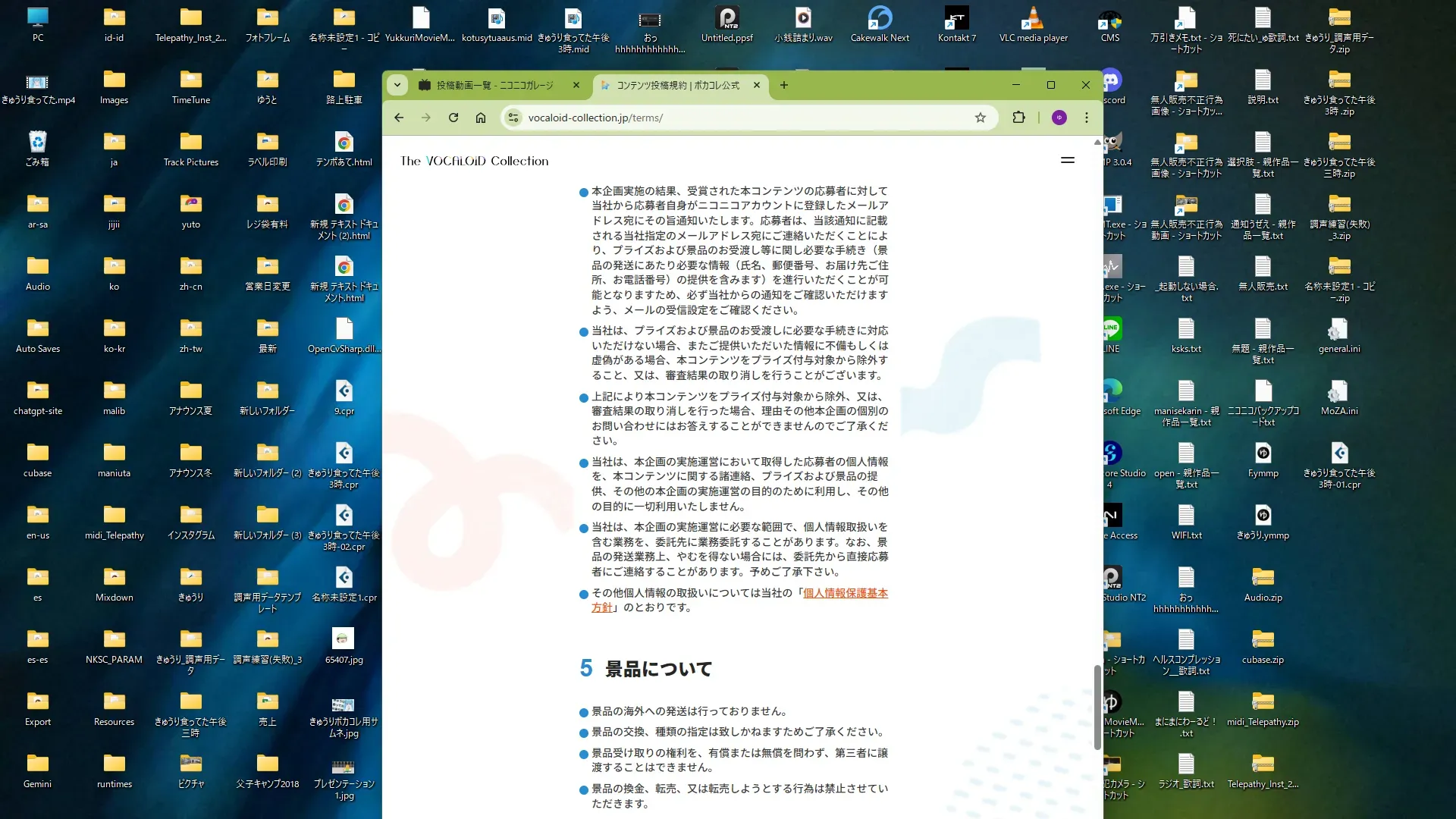This screenshot has height=819, width=1456.
Task: Bookmark page with star icon
Action: click(x=981, y=118)
